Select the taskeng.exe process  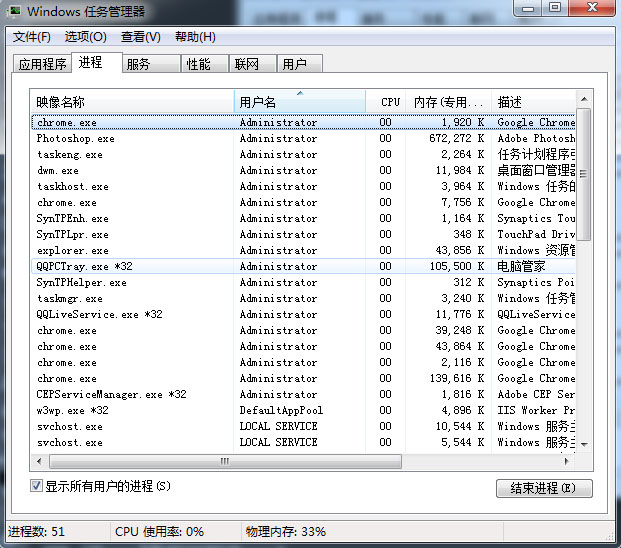click(x=303, y=154)
